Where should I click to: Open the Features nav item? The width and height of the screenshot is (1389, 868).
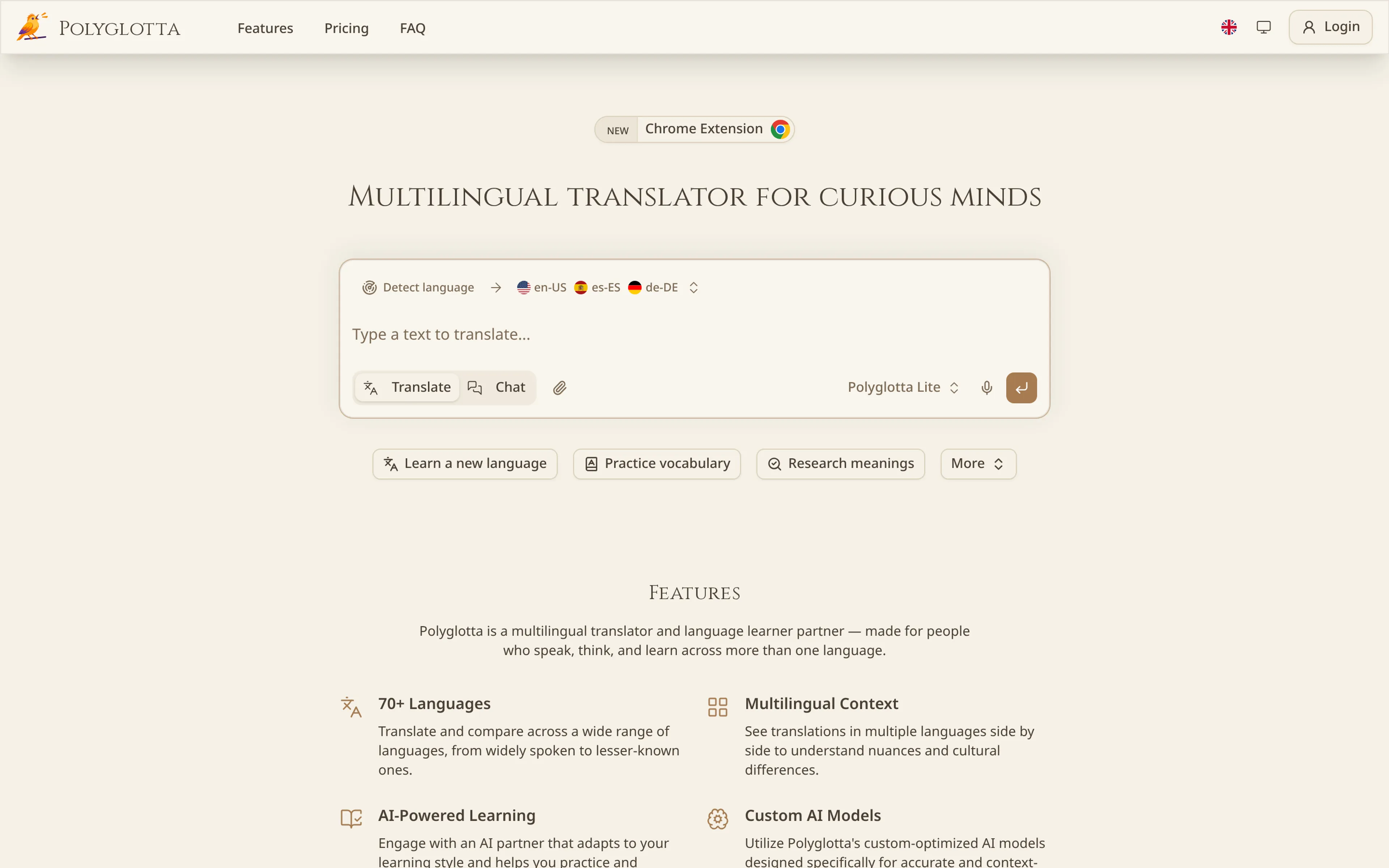tap(265, 28)
